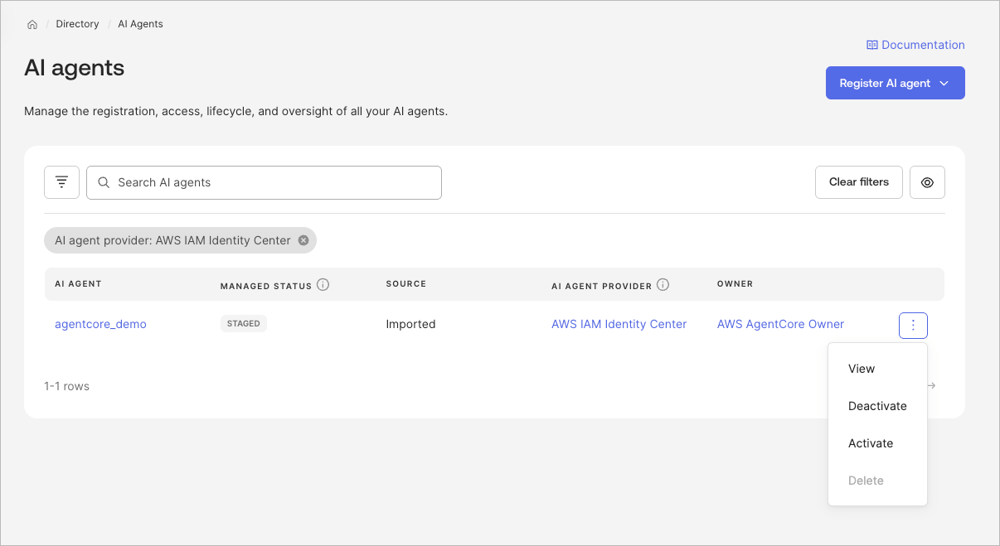The image size is (1000, 546).
Task: Open the Documentation link
Action: [915, 45]
